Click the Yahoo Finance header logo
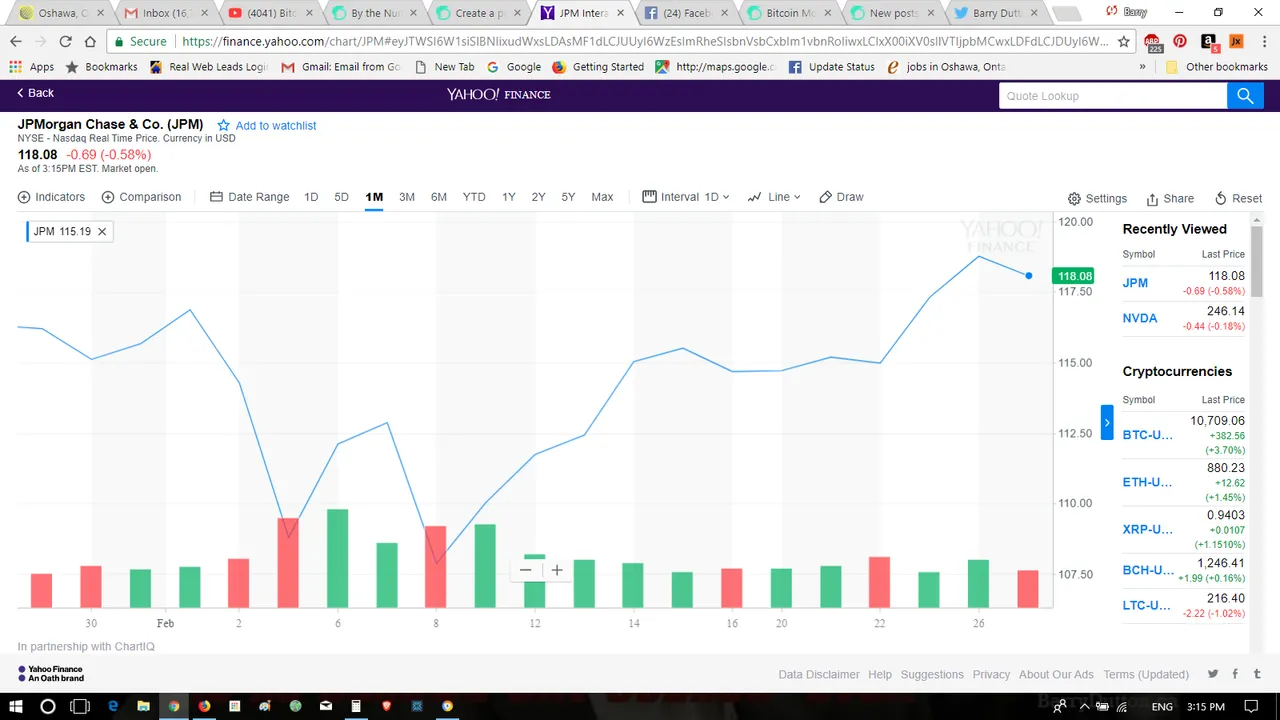1280x720 pixels. pyautogui.click(x=498, y=94)
